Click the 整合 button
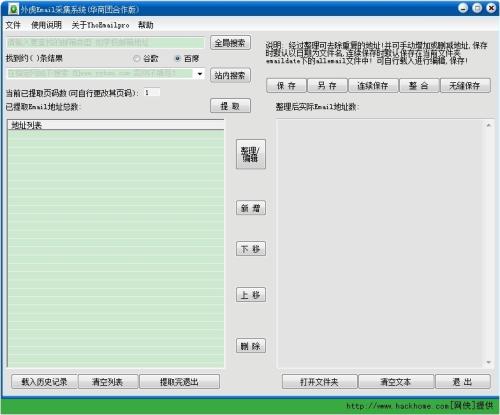This screenshot has width=500, height=415. tap(419, 86)
